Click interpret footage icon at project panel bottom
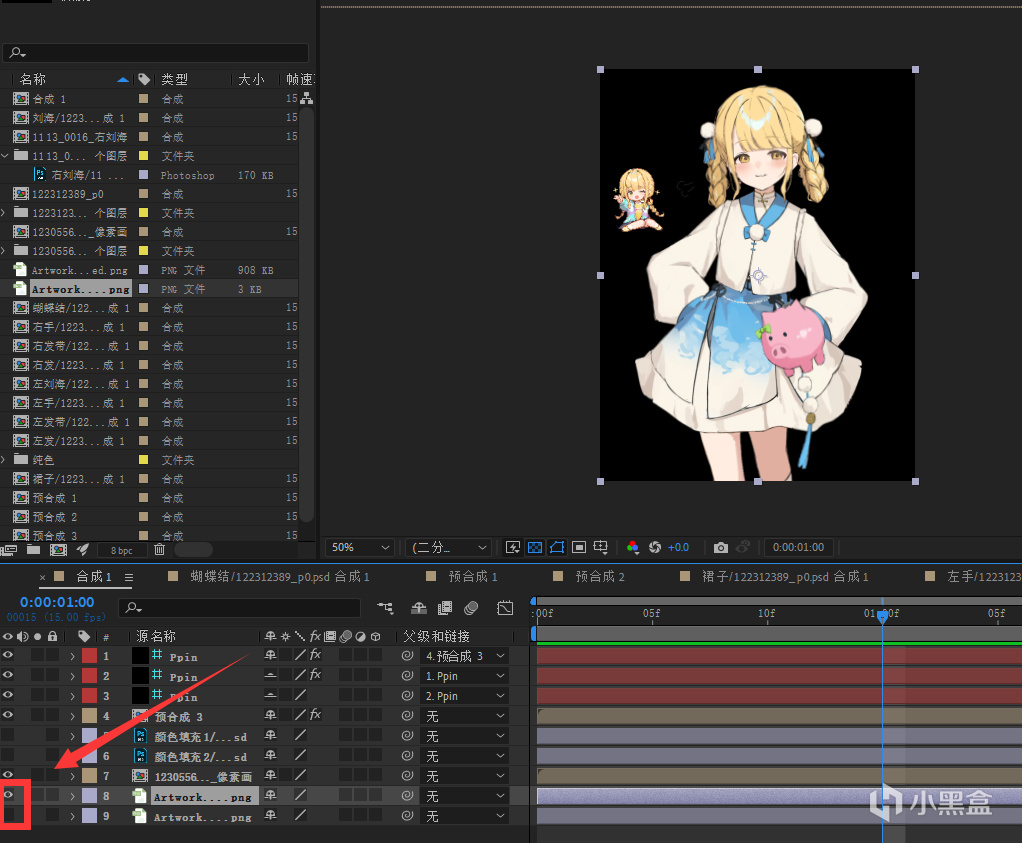1022x843 pixels. [8, 550]
